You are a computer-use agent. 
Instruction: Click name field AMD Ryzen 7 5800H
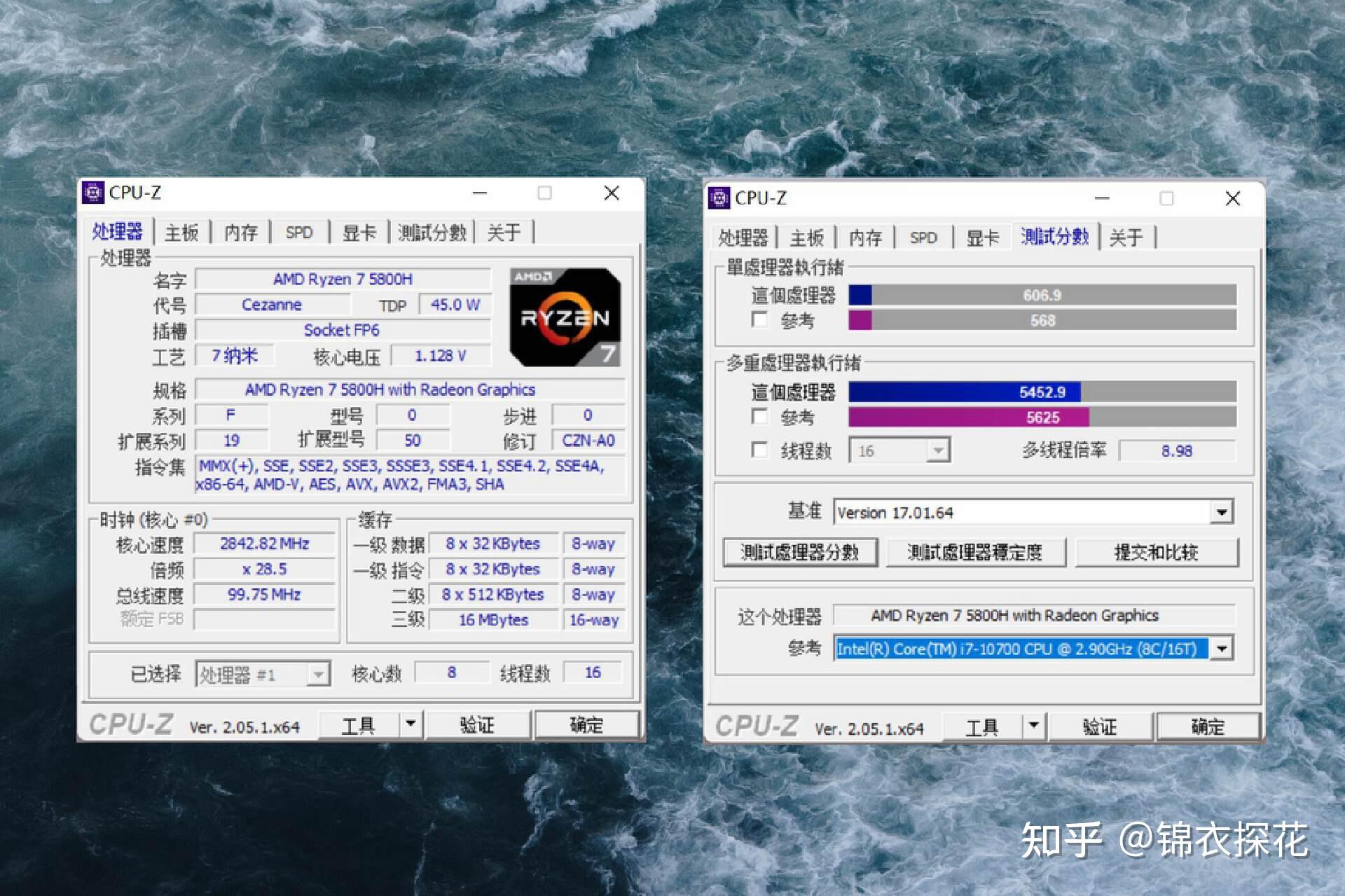(343, 279)
